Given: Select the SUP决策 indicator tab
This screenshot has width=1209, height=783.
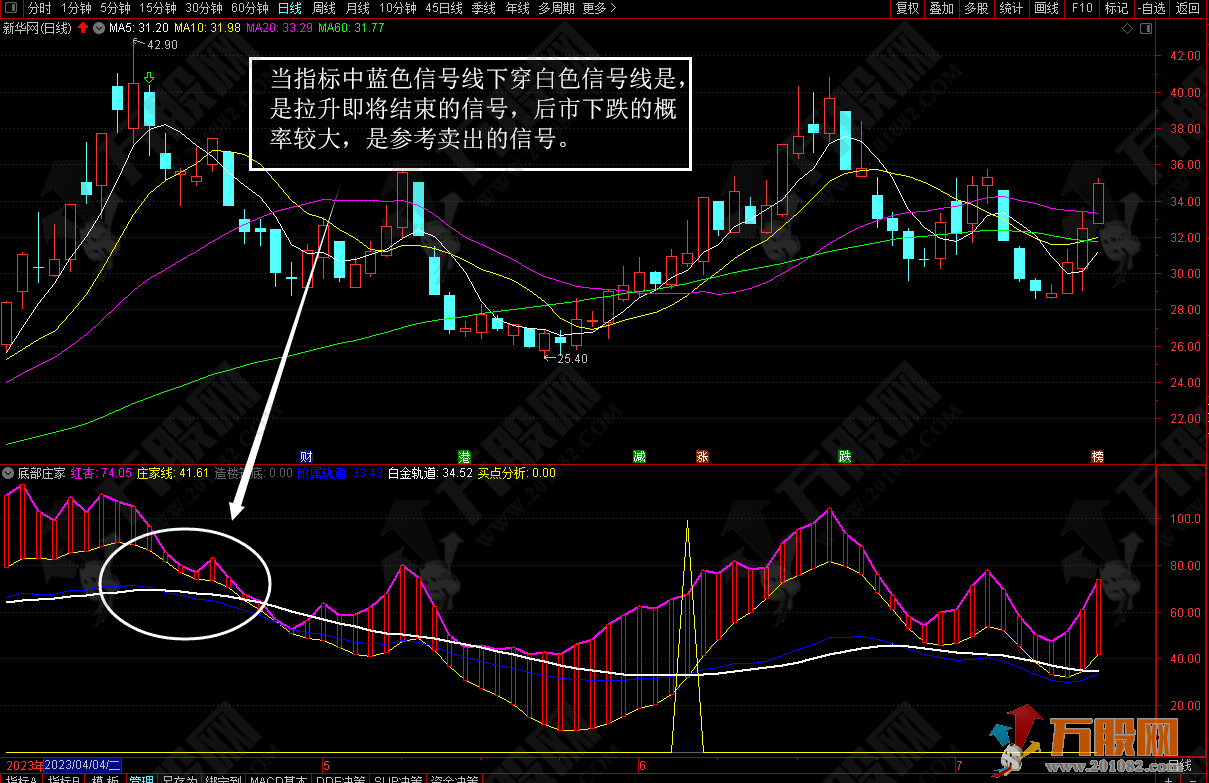Looking at the screenshot, I should point(399,778).
